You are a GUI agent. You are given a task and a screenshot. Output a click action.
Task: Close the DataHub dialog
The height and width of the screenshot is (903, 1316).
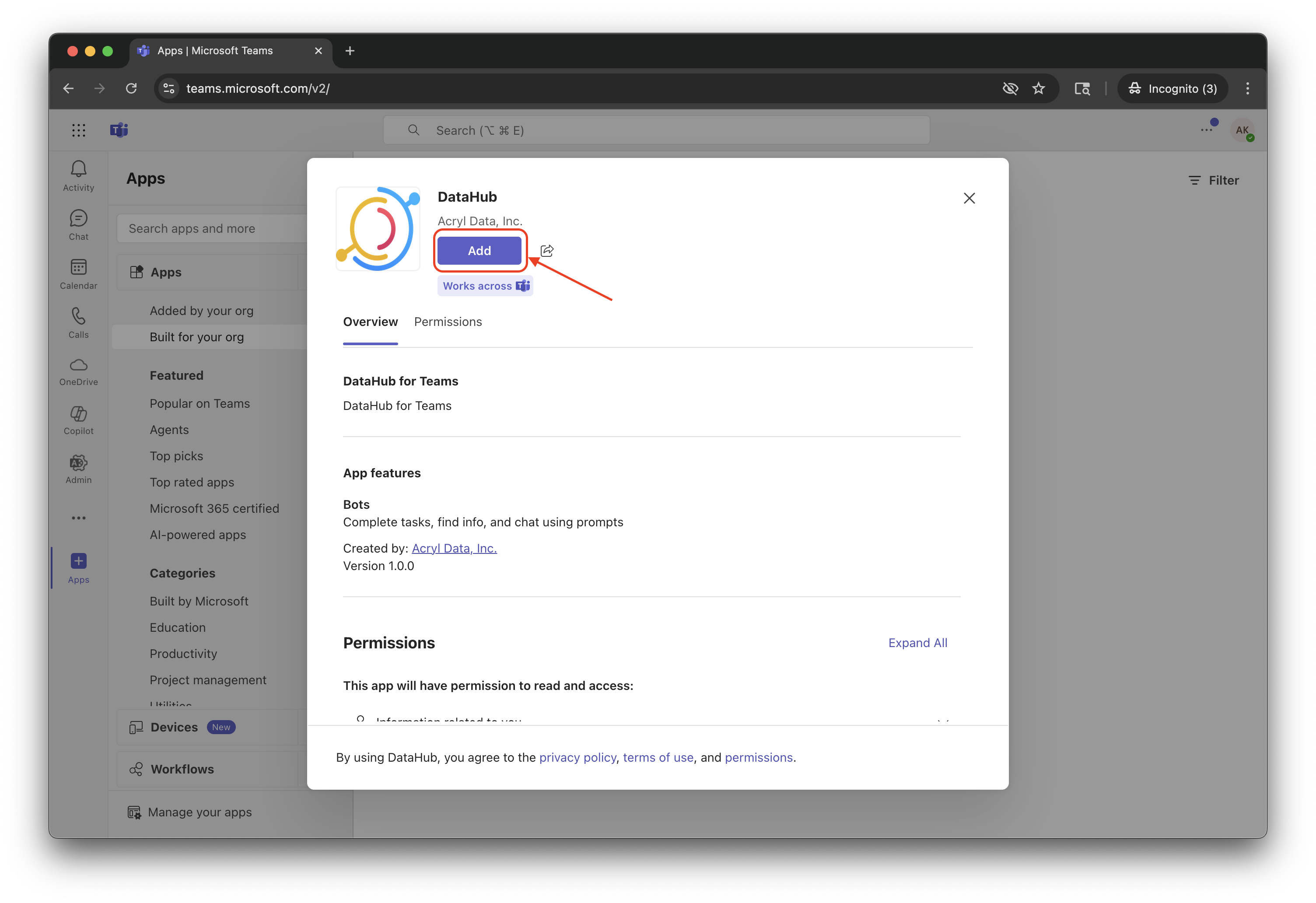point(969,198)
